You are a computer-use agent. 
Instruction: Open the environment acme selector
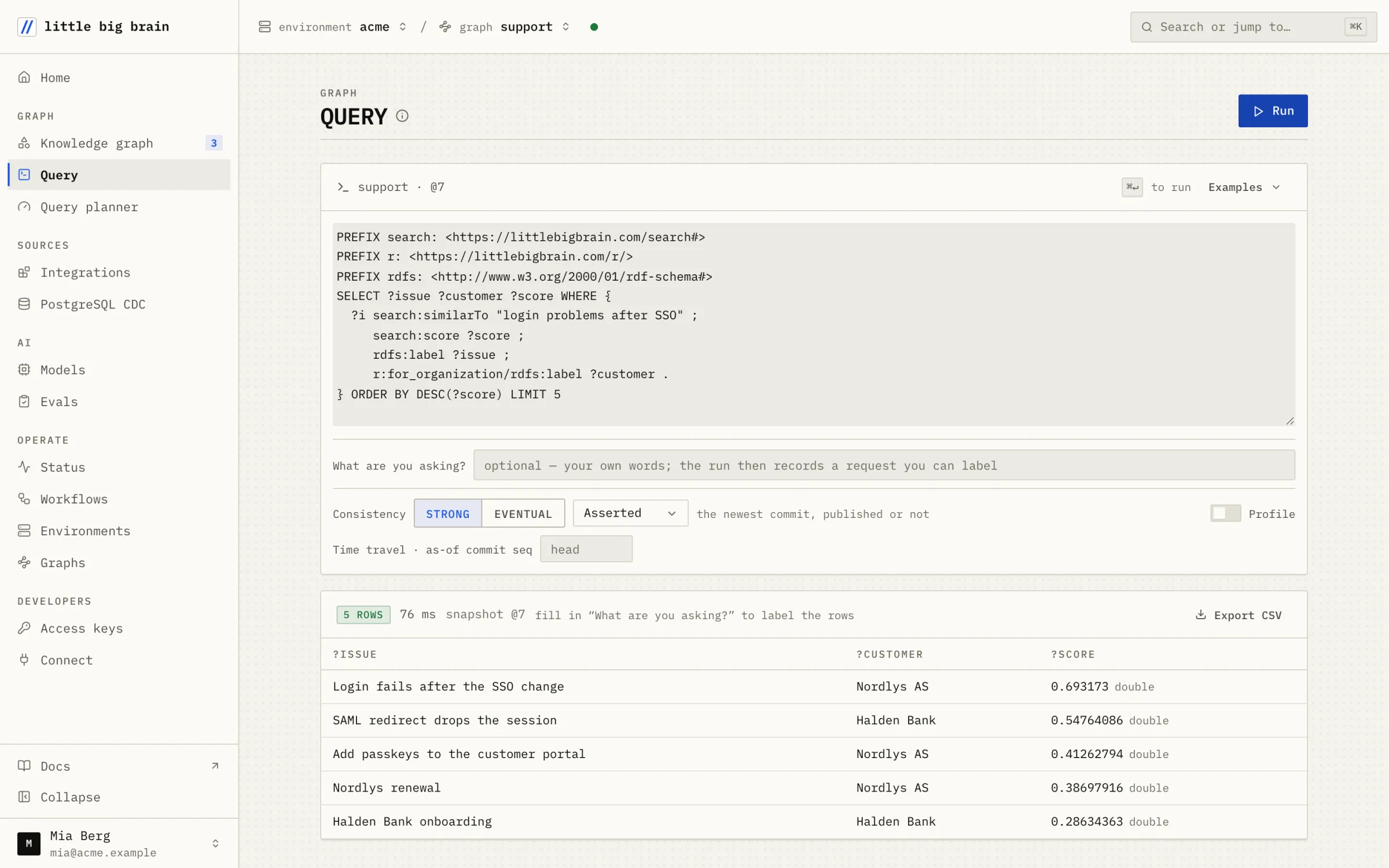point(333,27)
